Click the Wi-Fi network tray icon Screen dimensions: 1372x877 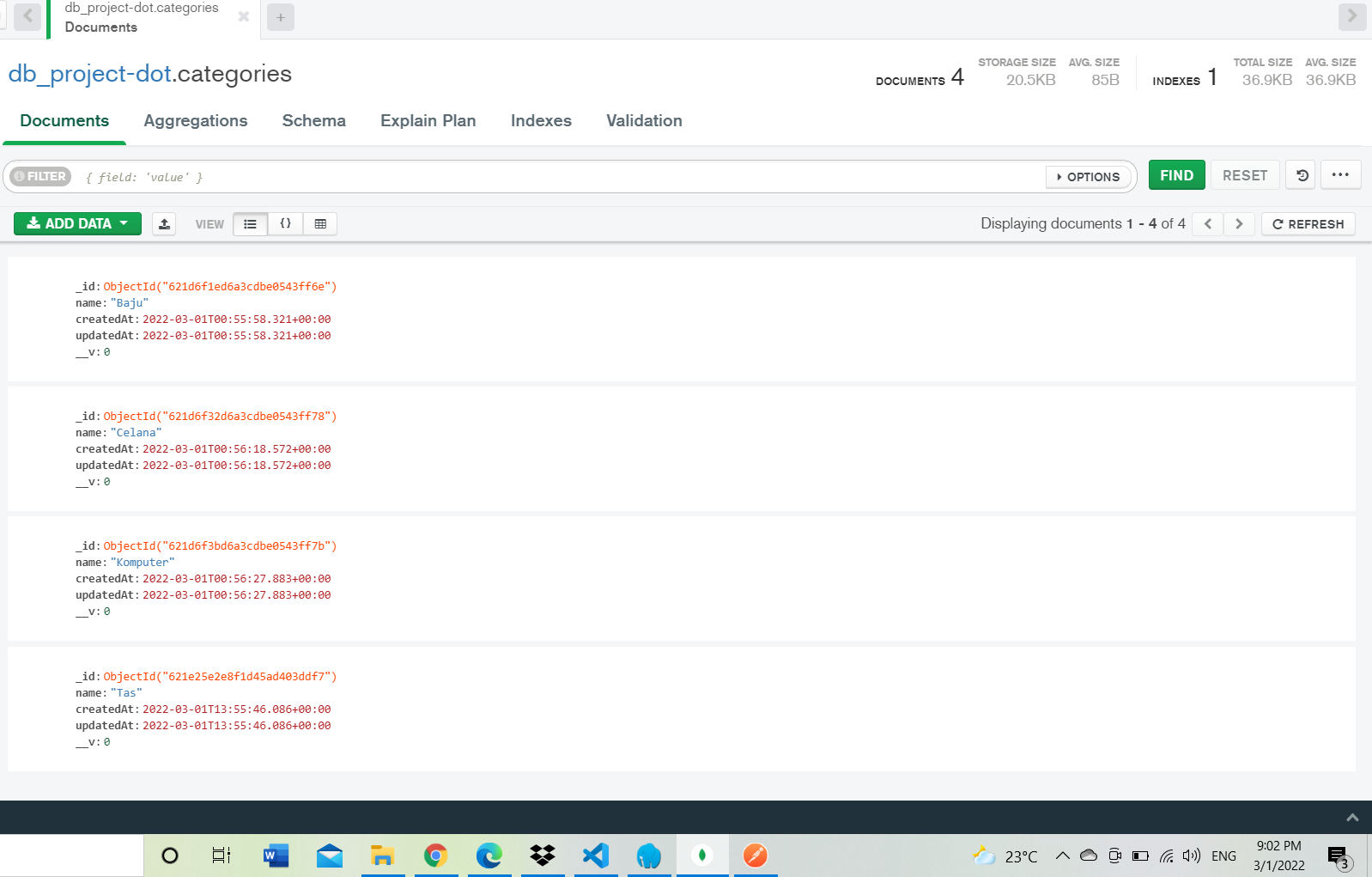(1166, 856)
